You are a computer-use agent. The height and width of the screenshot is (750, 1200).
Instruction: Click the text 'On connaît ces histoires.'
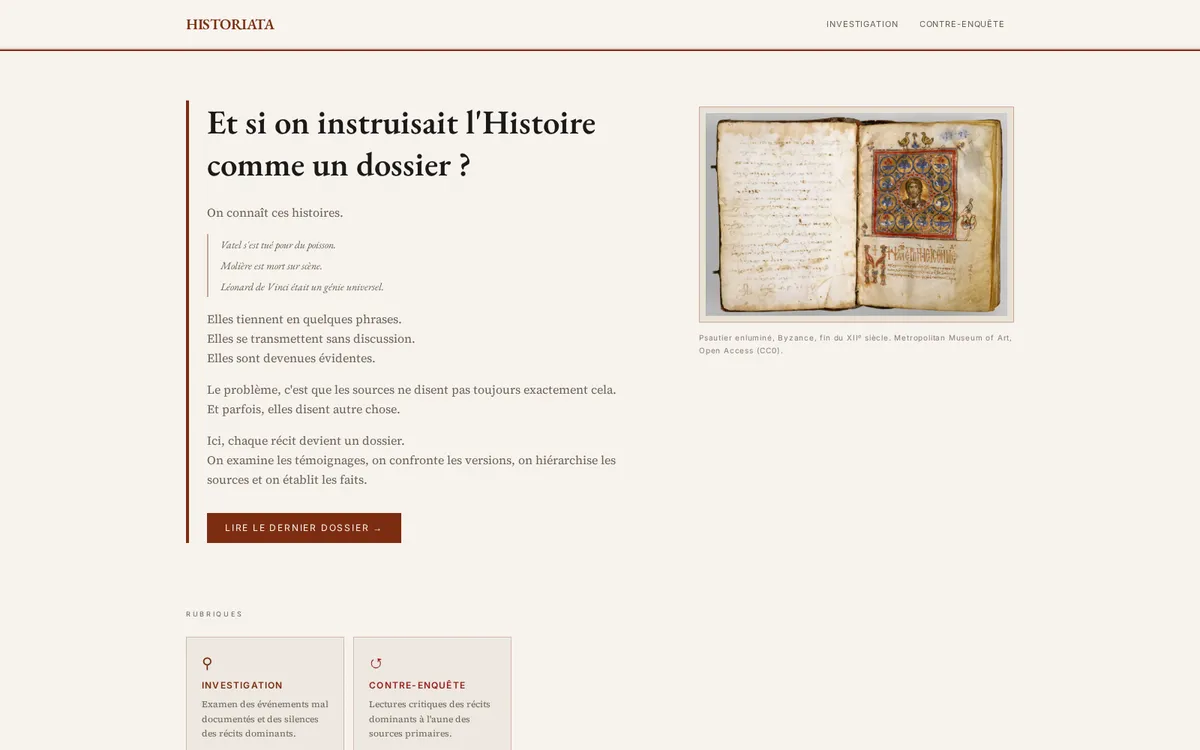pos(275,212)
